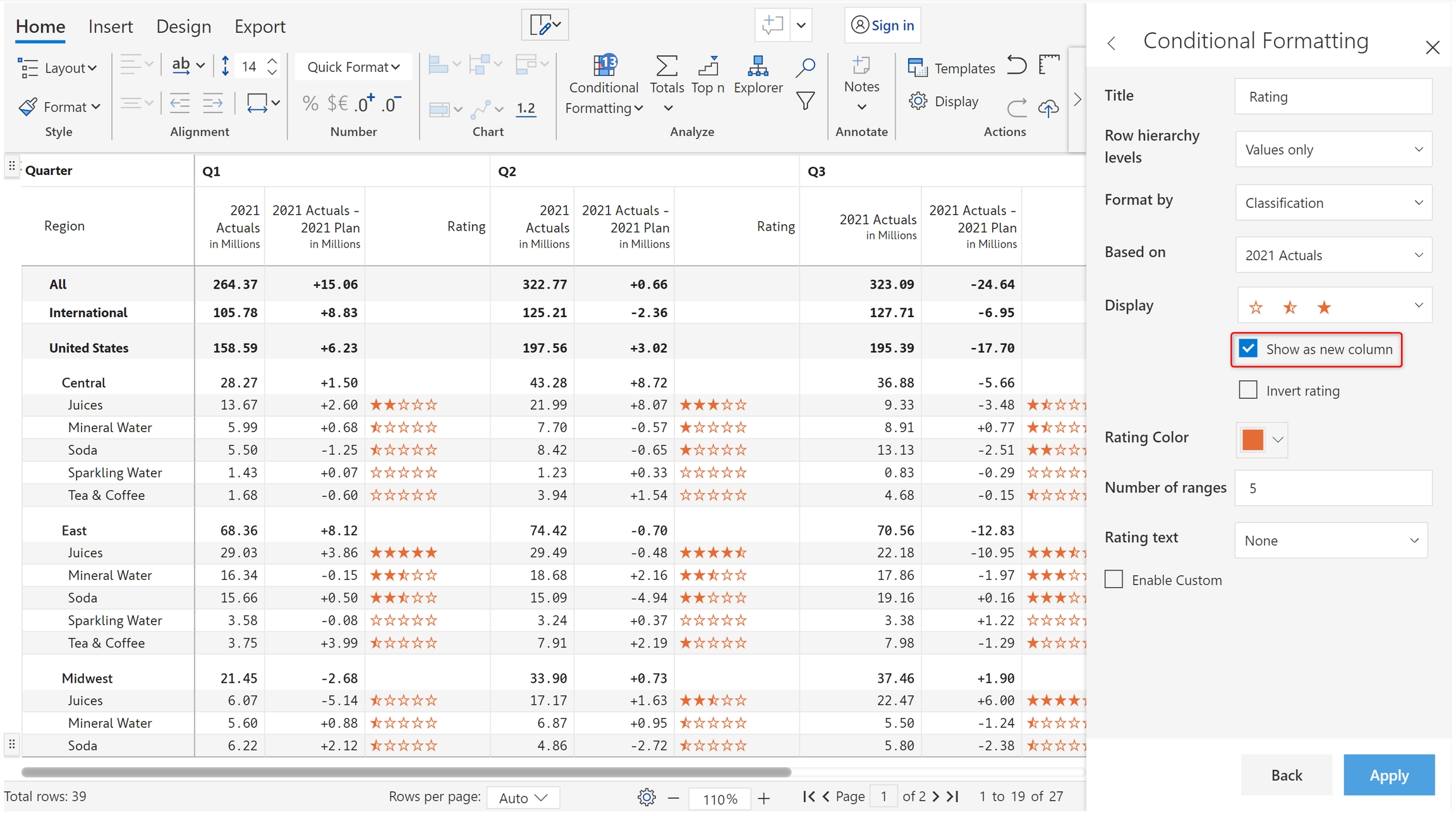1456x816 pixels.
Task: Click the percent number format icon
Action: click(x=310, y=103)
